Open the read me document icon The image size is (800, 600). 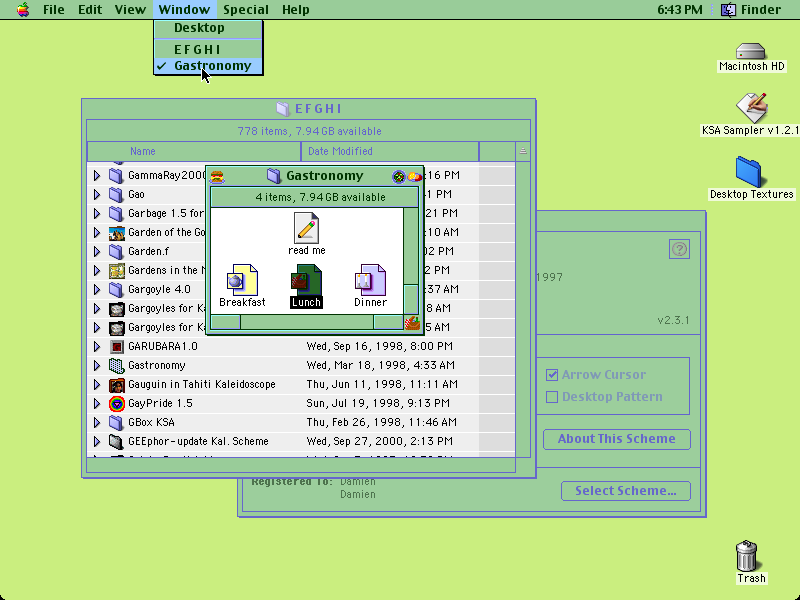click(x=306, y=228)
